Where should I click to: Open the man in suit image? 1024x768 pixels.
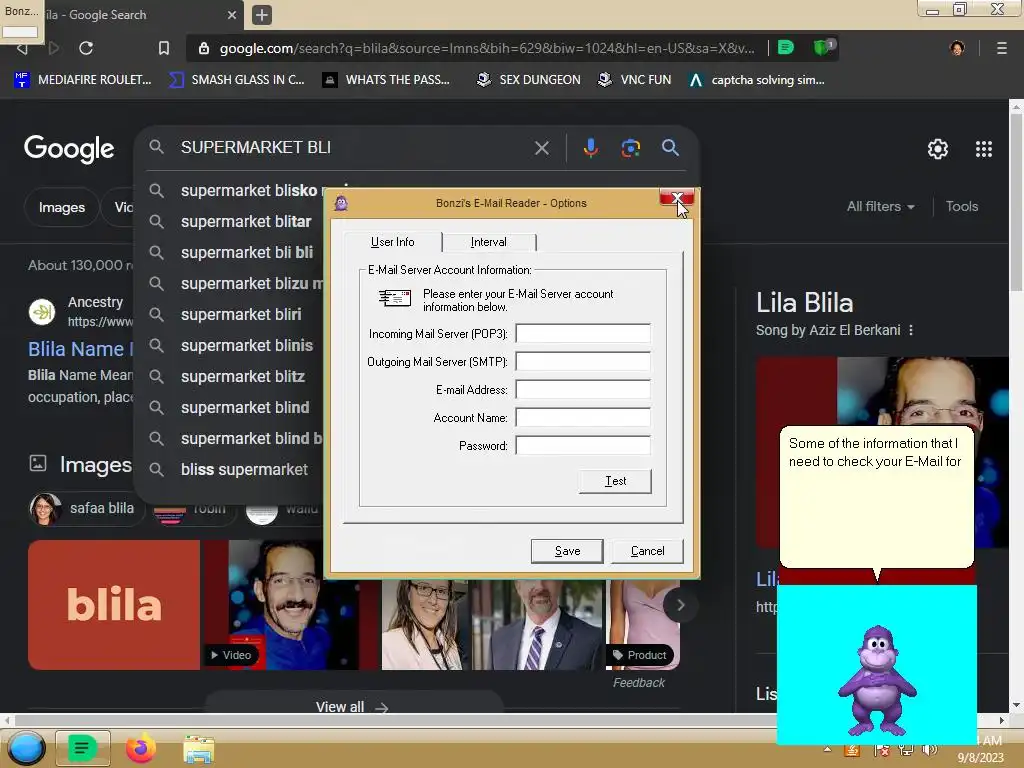(537, 624)
